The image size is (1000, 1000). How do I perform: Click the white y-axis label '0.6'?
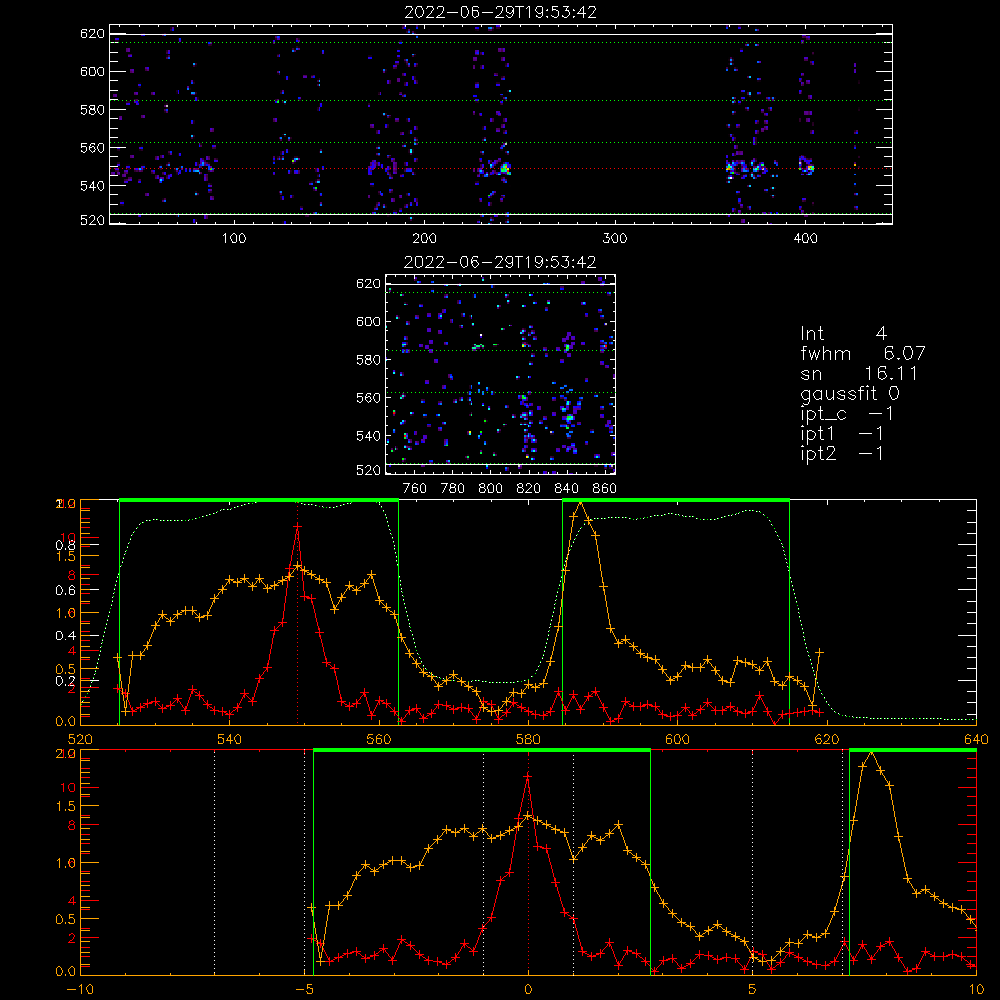coord(65,590)
